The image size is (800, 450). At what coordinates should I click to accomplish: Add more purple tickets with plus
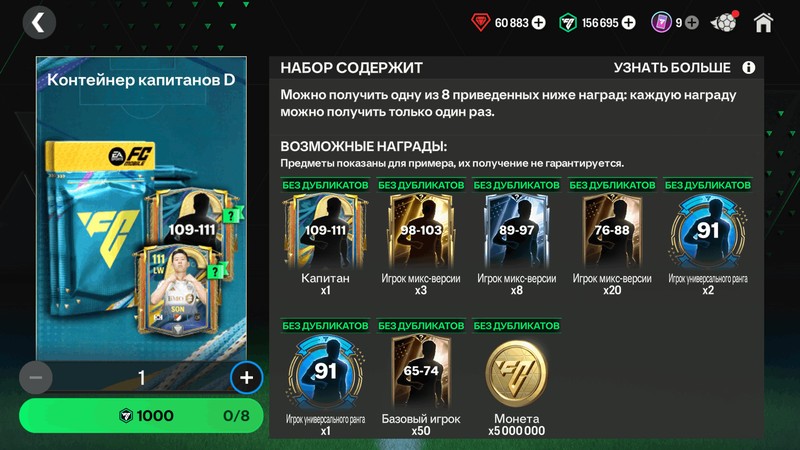pos(692,22)
